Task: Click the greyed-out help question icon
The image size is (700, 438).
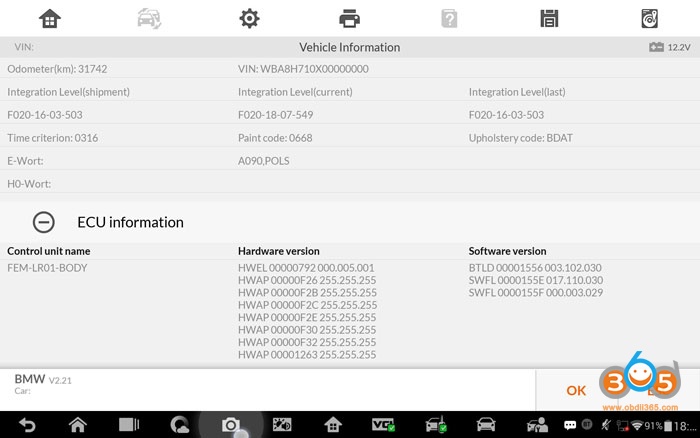Action: pos(449,19)
